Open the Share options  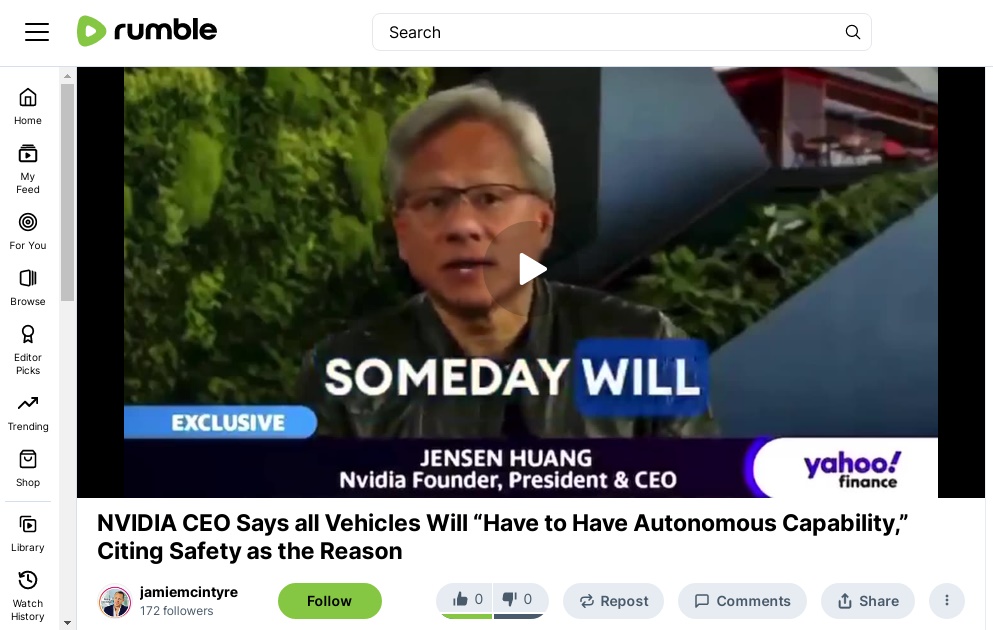868,601
